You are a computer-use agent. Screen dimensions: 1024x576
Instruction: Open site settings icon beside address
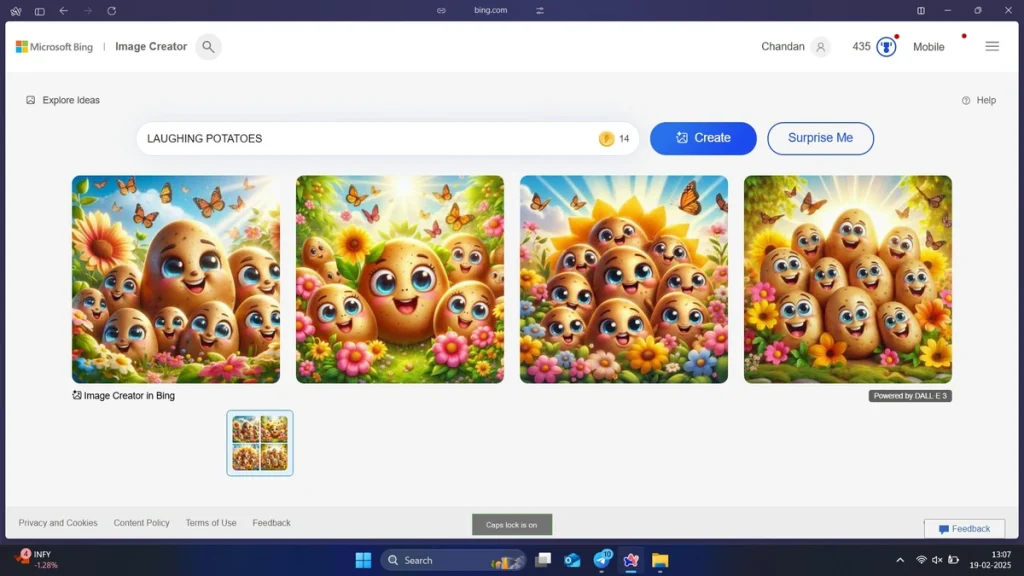point(540,10)
